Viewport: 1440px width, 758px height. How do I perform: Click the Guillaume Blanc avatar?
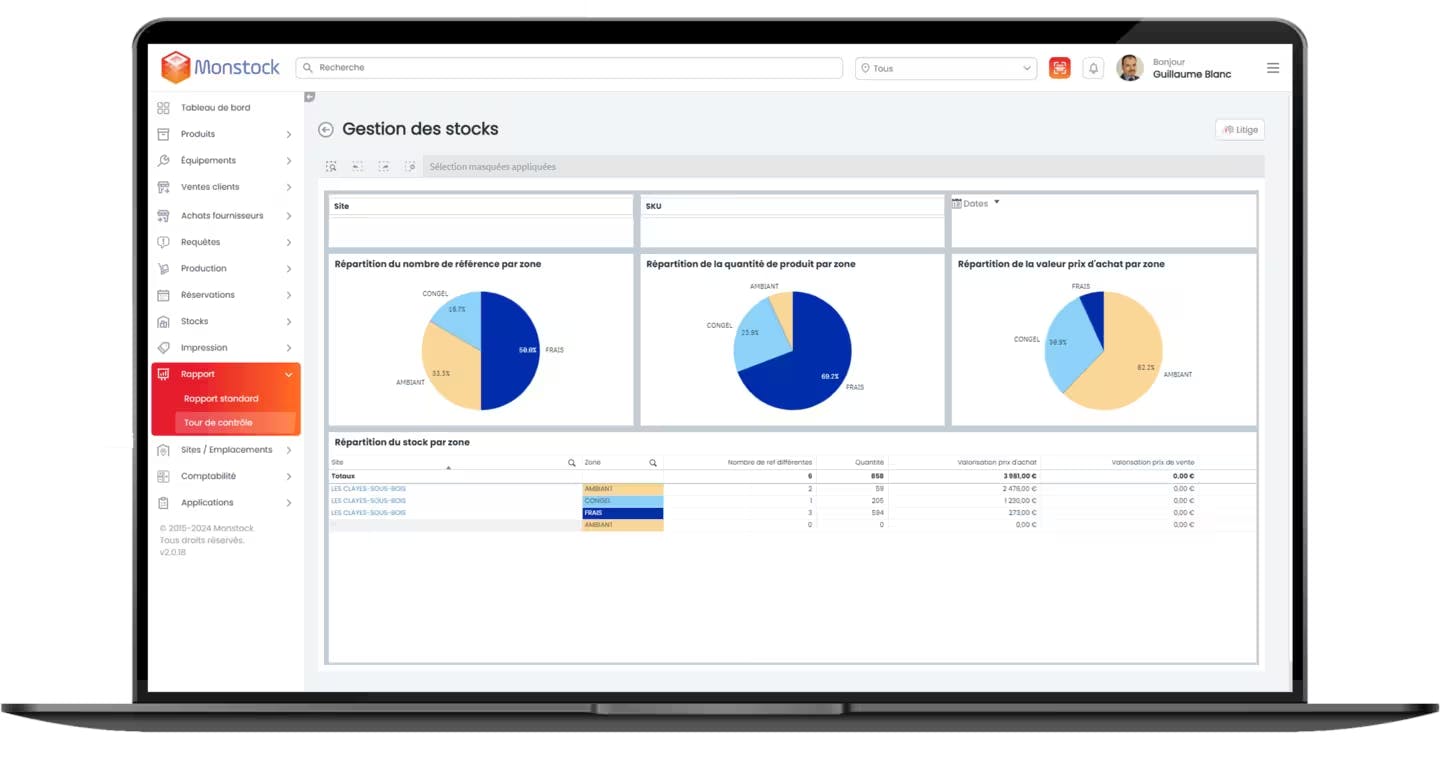pos(1130,68)
